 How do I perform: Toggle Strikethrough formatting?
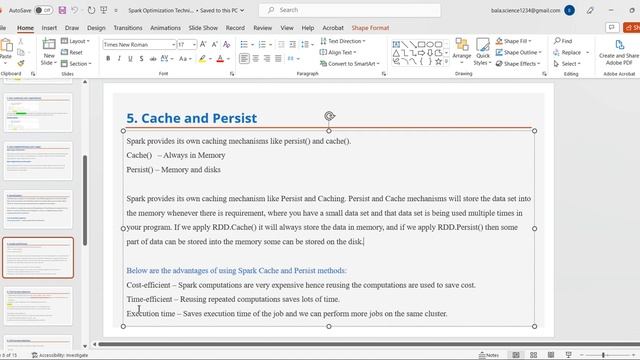(153, 59)
